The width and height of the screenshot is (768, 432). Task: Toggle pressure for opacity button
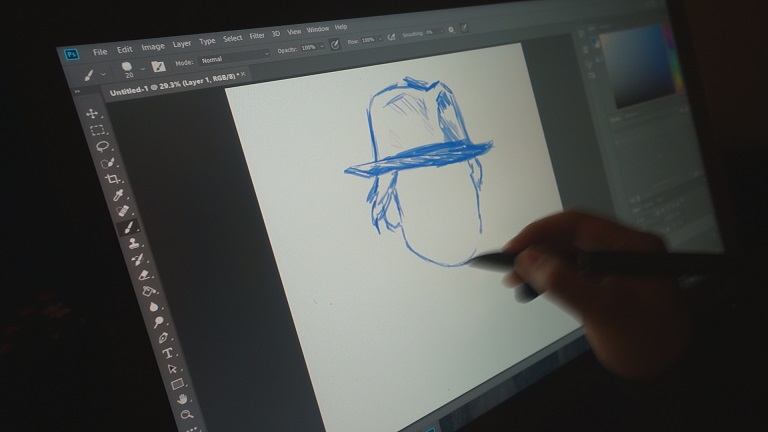click(x=335, y=45)
